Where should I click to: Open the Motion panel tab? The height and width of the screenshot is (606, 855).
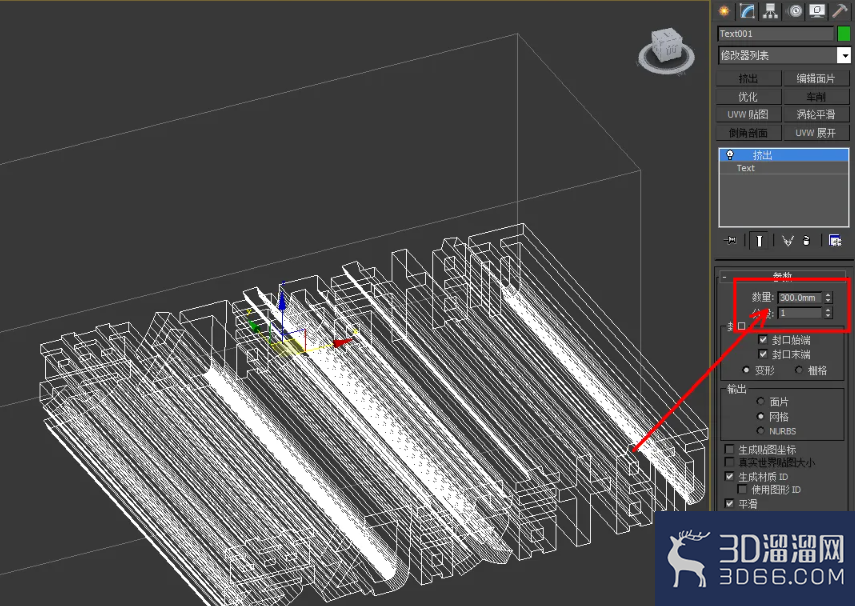click(794, 11)
